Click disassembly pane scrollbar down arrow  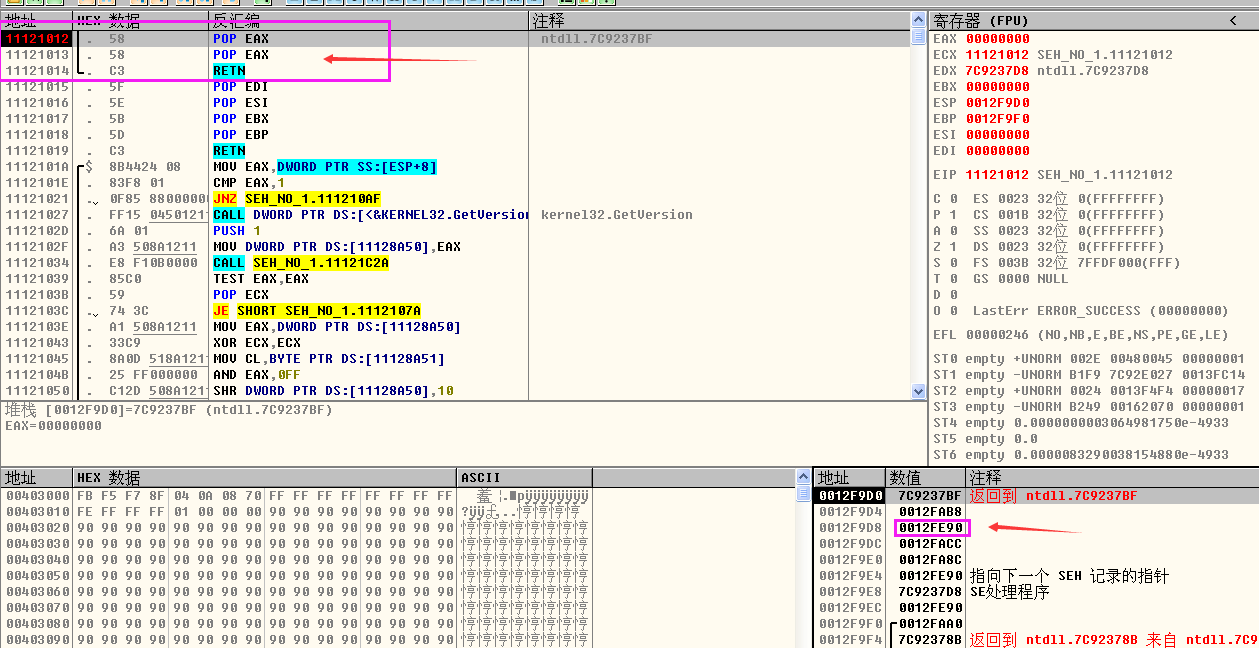(x=918, y=392)
